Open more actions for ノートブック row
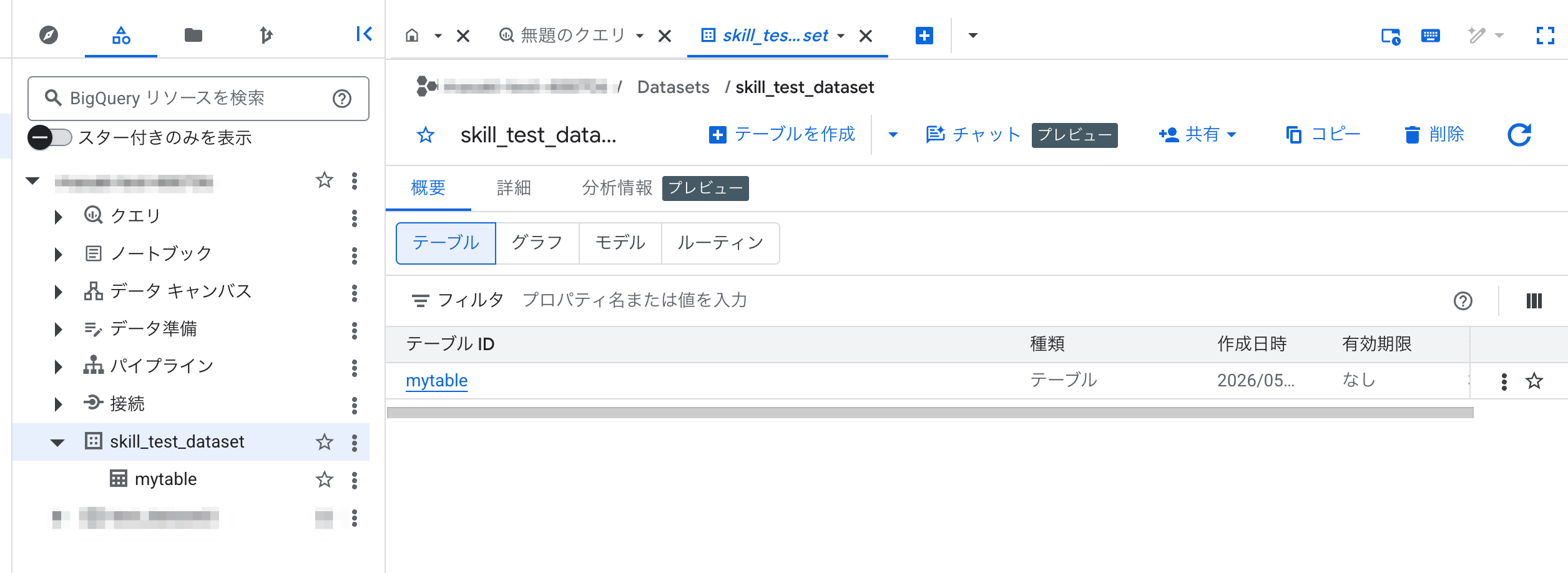 coord(355,255)
